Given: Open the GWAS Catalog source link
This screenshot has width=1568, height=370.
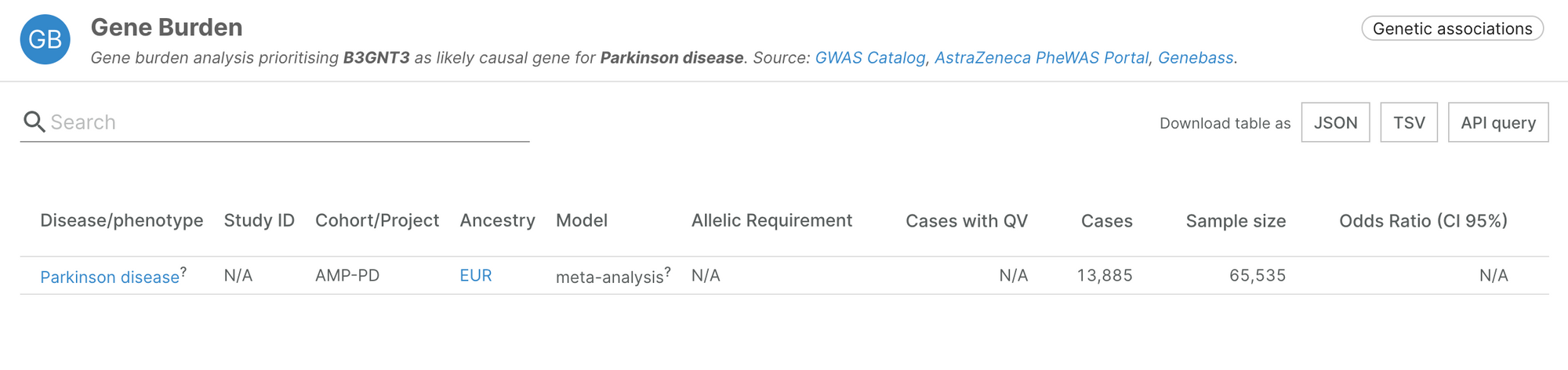Looking at the screenshot, I should [x=869, y=57].
